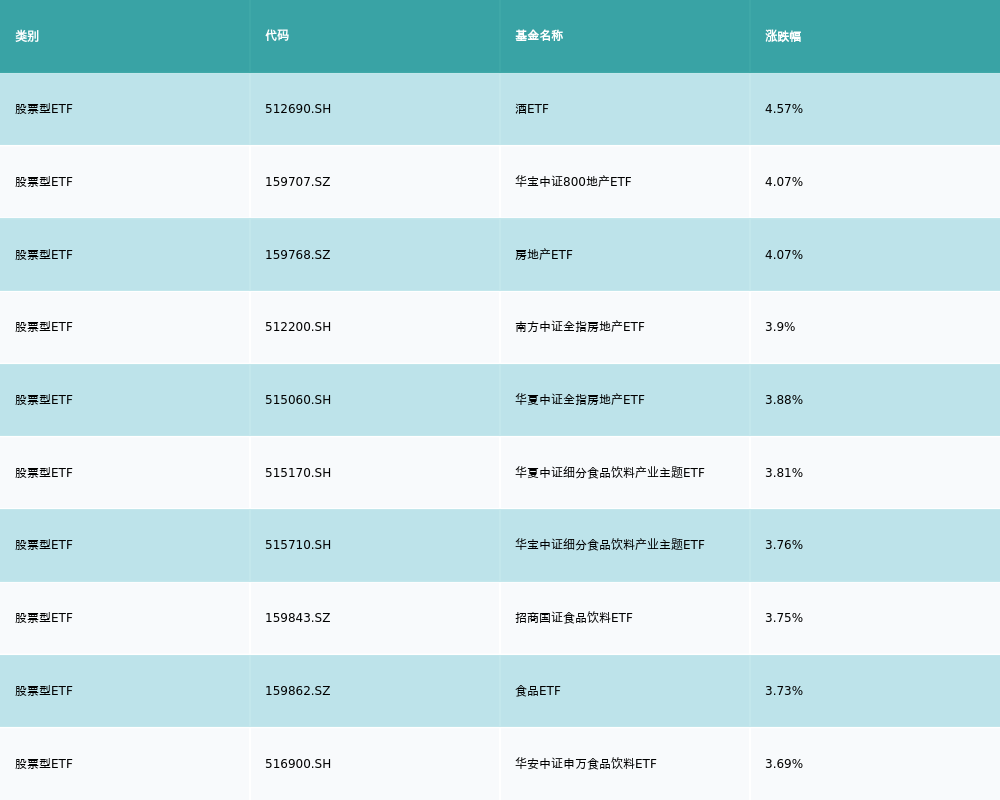
Task: Open 华安中证申万食品饮料ETF
Action: point(586,764)
